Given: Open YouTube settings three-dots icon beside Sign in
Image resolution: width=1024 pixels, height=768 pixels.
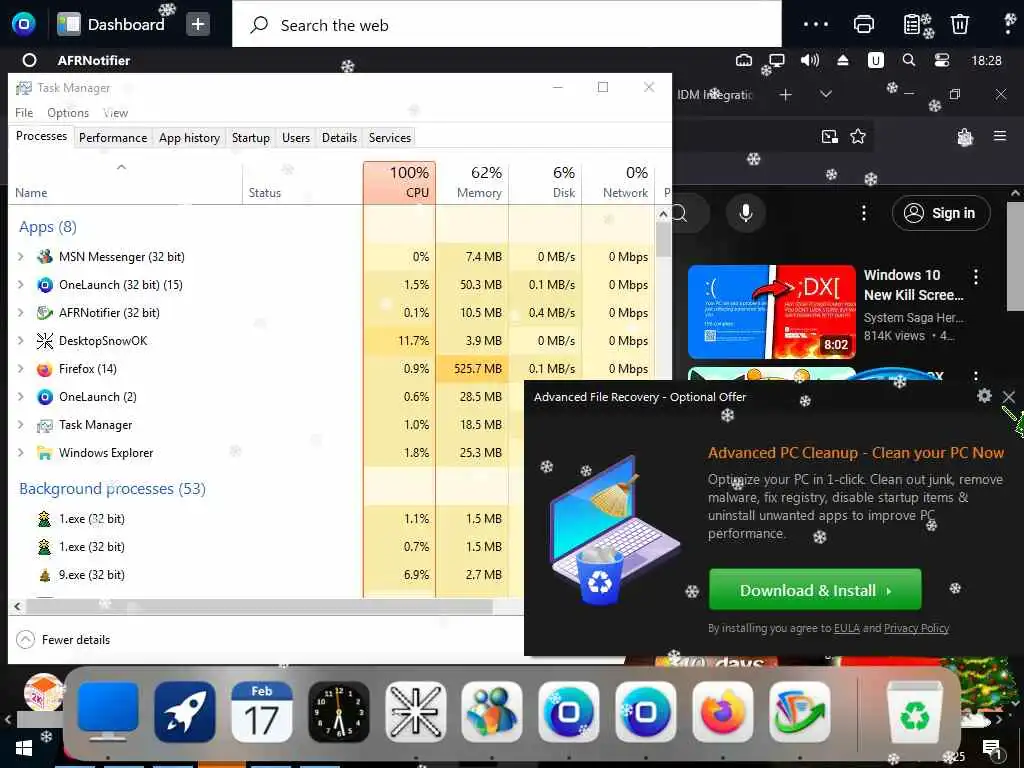Looking at the screenshot, I should click(864, 213).
